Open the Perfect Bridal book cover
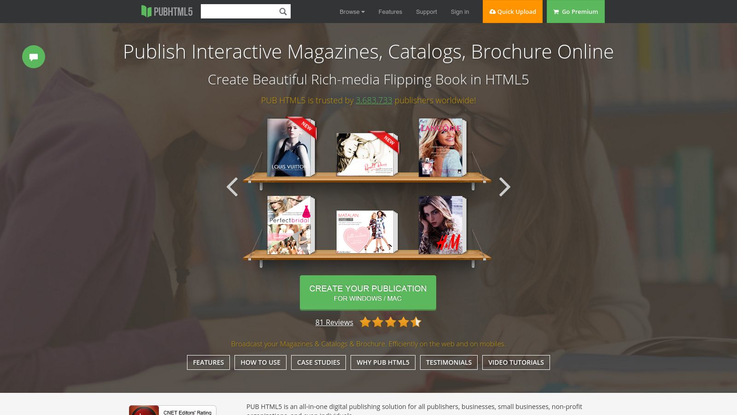The width and height of the screenshot is (737, 415). pos(291,225)
